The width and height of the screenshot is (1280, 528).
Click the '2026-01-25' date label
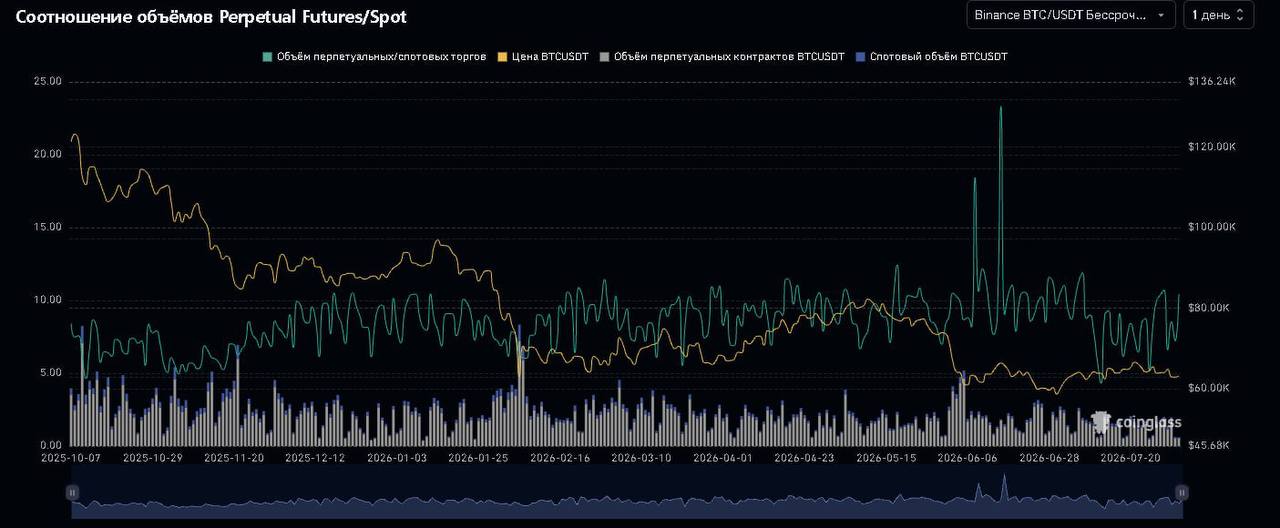(477, 457)
